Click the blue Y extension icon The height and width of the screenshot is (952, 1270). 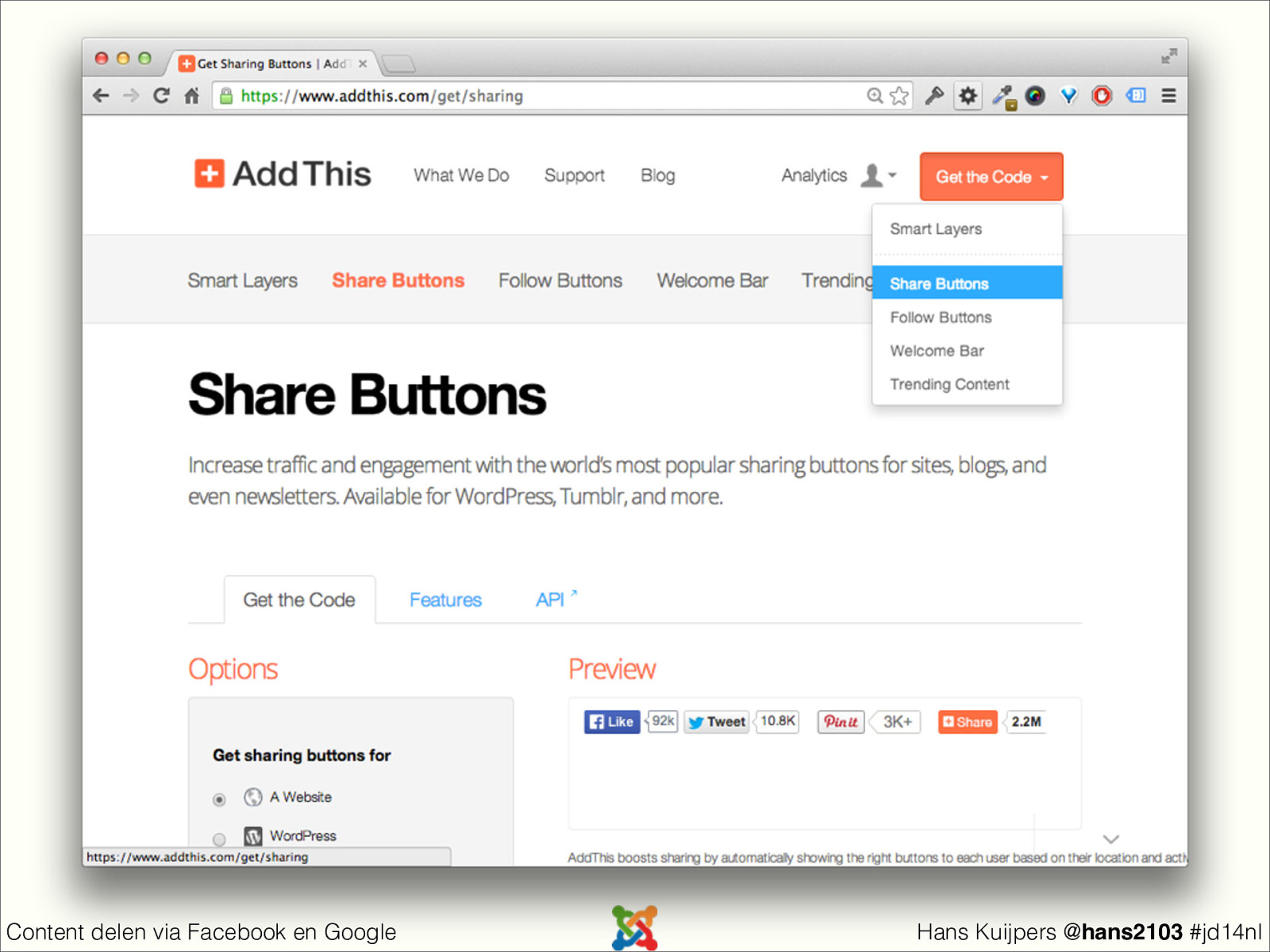[x=1069, y=96]
